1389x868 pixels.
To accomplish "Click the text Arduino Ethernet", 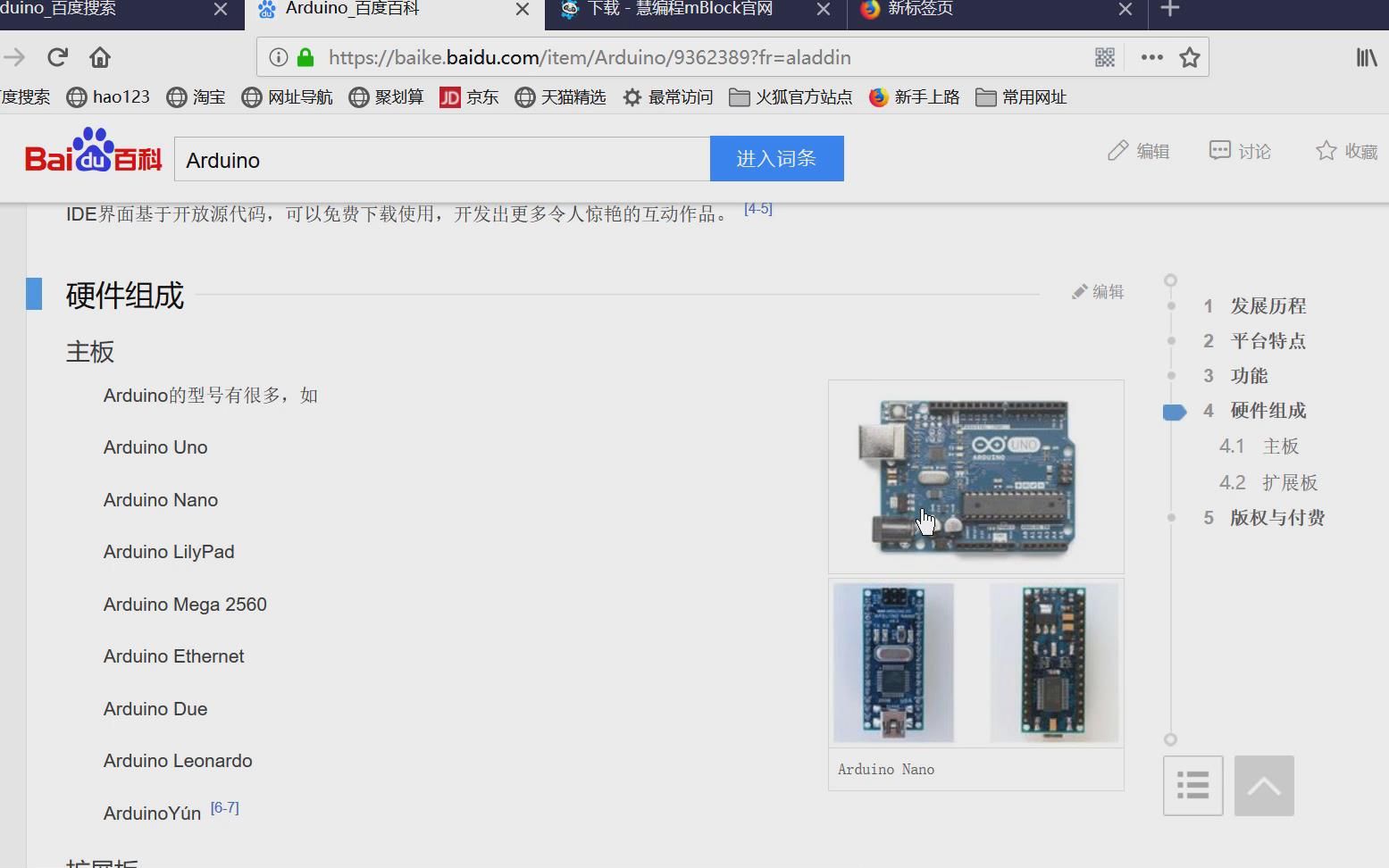I will click(x=173, y=656).
